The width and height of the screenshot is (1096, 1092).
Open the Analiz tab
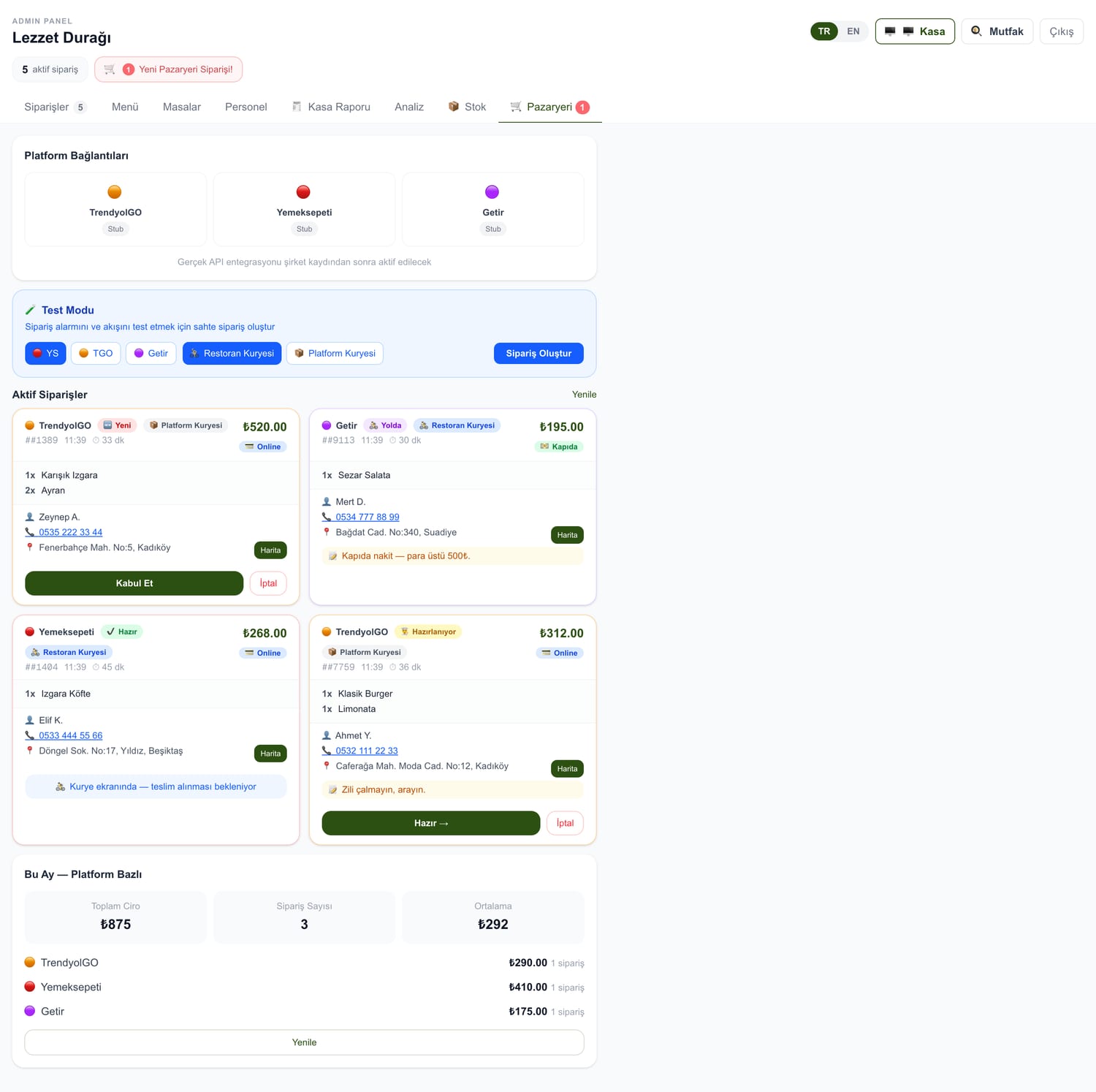click(409, 107)
